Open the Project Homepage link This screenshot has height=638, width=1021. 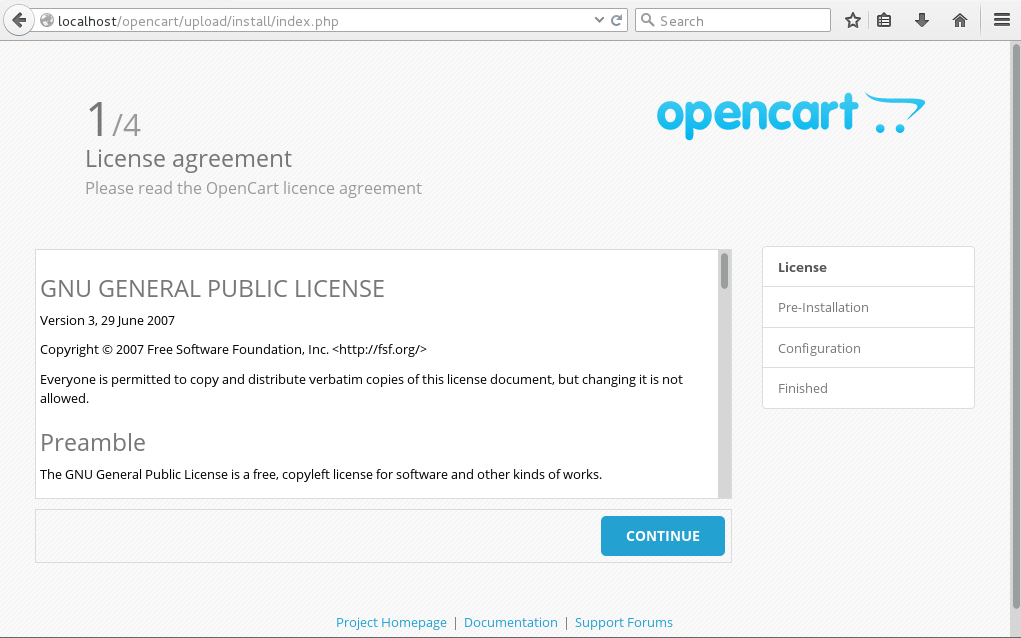(391, 622)
